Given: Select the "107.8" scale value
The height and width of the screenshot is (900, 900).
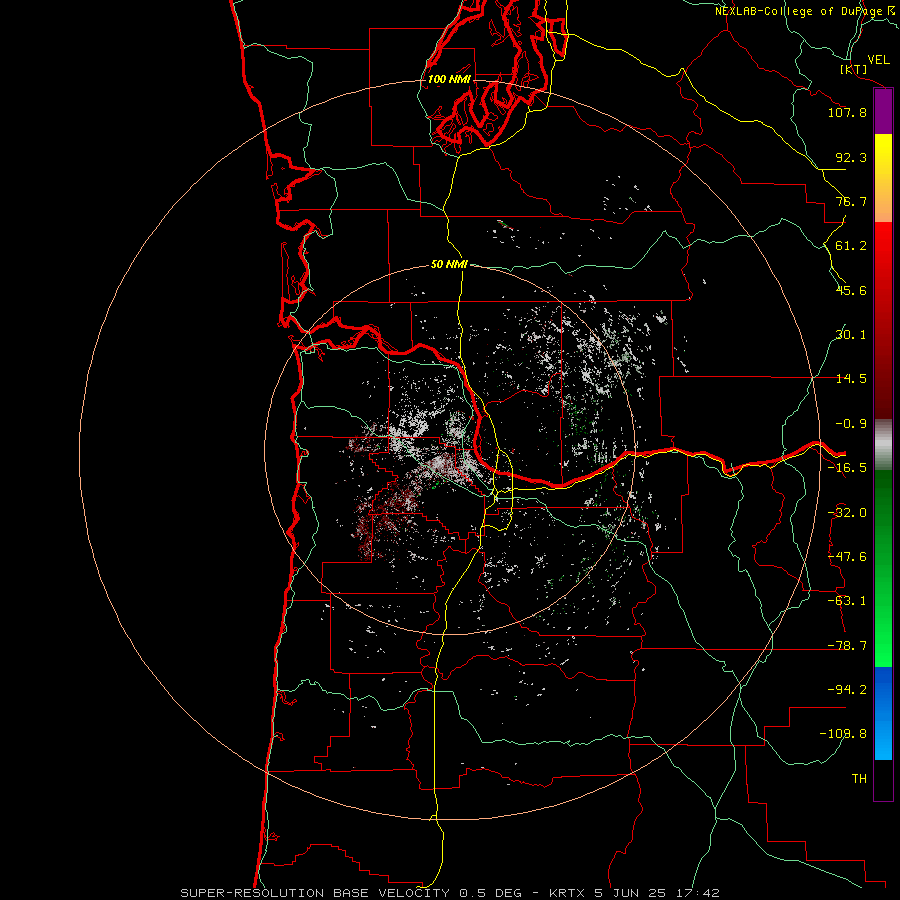Looking at the screenshot, I should (847, 112).
